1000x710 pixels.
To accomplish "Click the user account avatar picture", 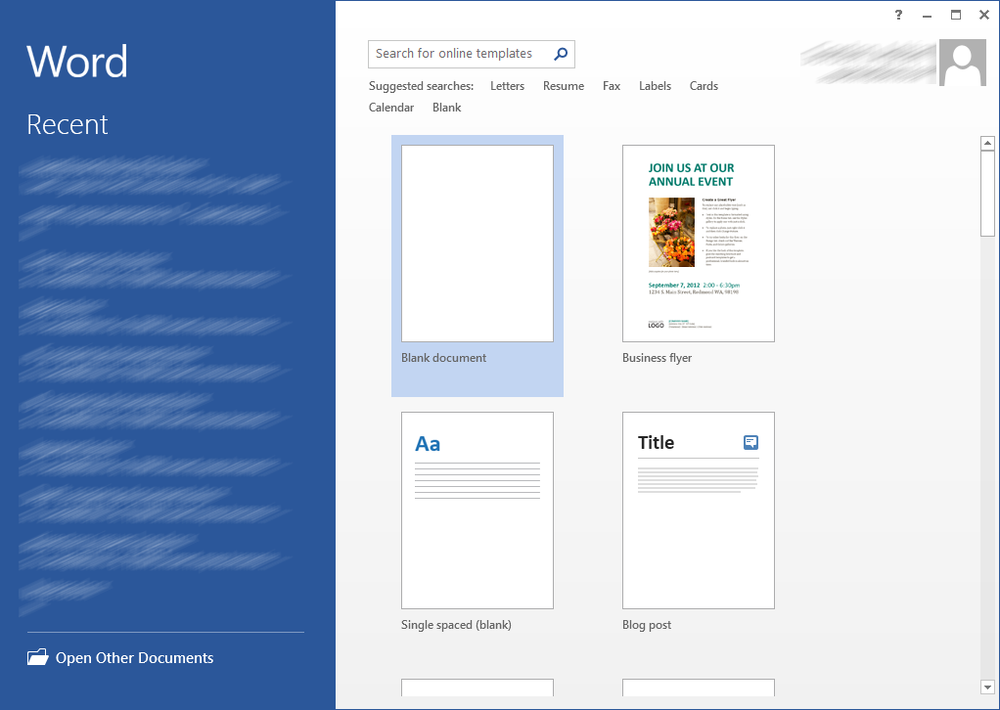I will pyautogui.click(x=962, y=63).
